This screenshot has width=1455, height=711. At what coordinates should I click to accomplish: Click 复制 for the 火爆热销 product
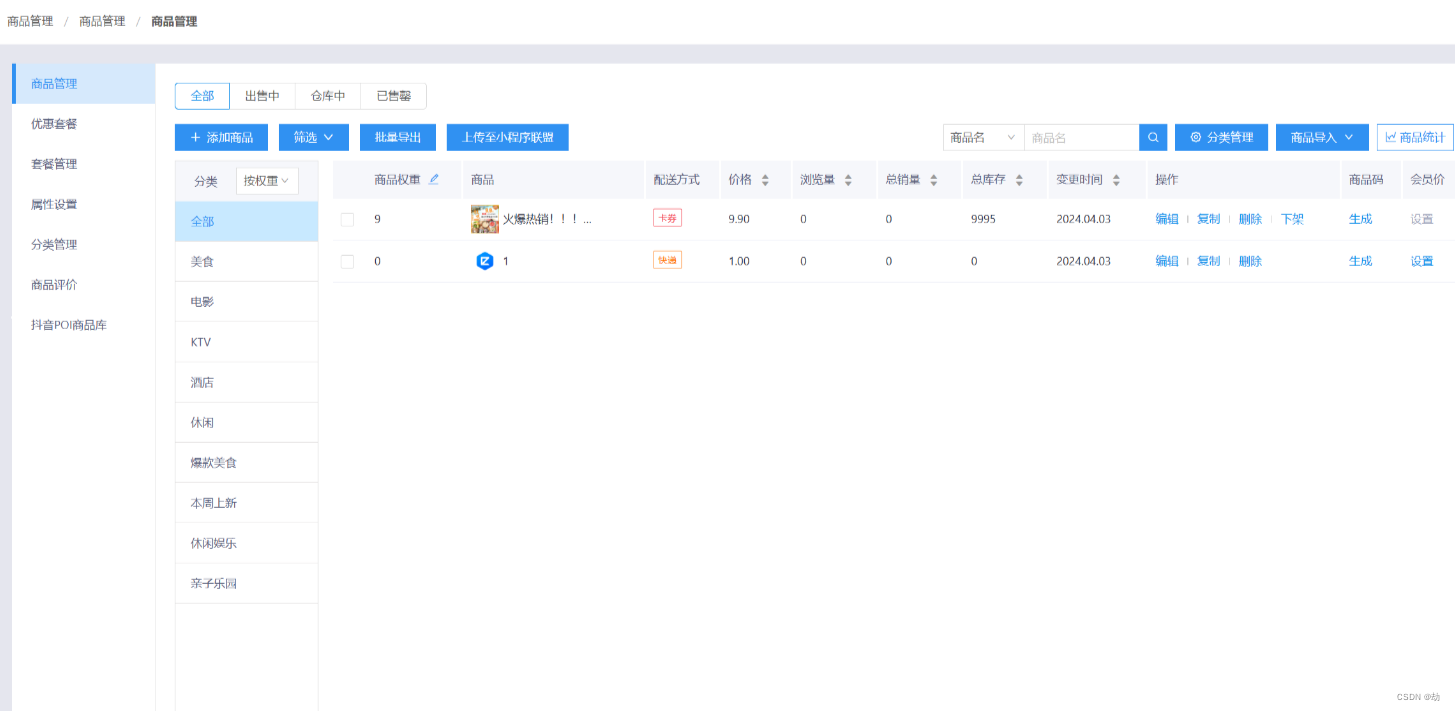pyautogui.click(x=1208, y=219)
